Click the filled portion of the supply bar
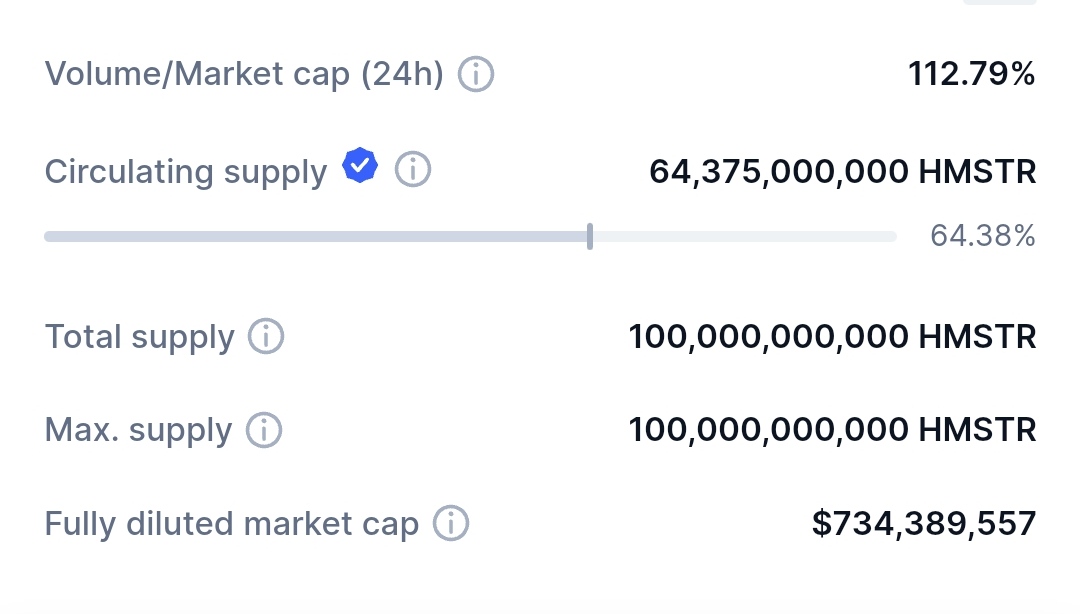Image resolution: width=1080 pixels, height=614 pixels. coord(316,237)
